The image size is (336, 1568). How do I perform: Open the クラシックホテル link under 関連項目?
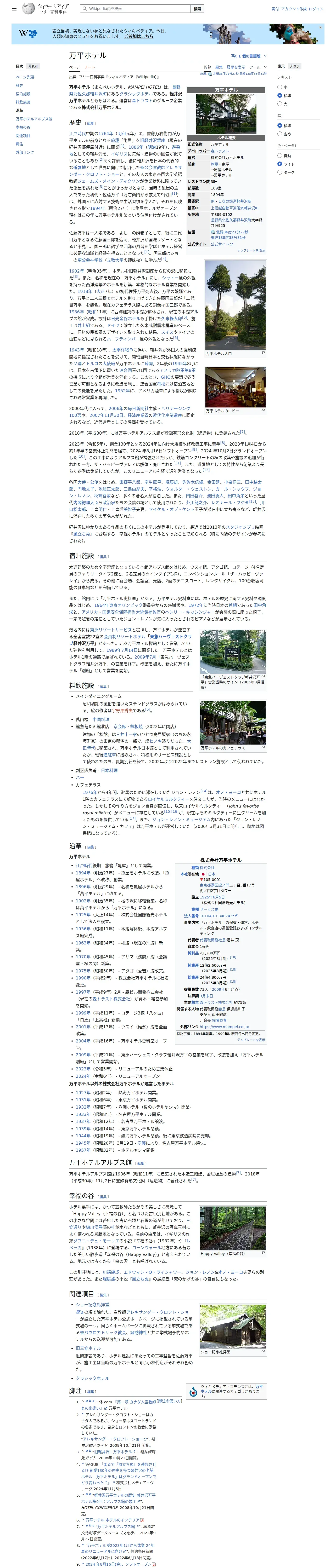(92, 1378)
